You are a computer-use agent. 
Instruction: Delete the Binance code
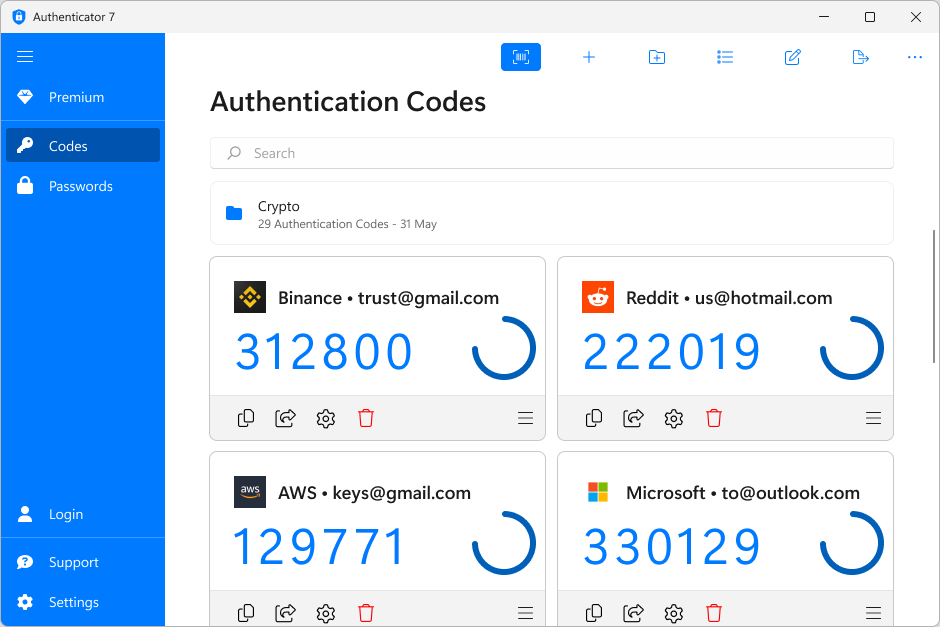point(366,418)
